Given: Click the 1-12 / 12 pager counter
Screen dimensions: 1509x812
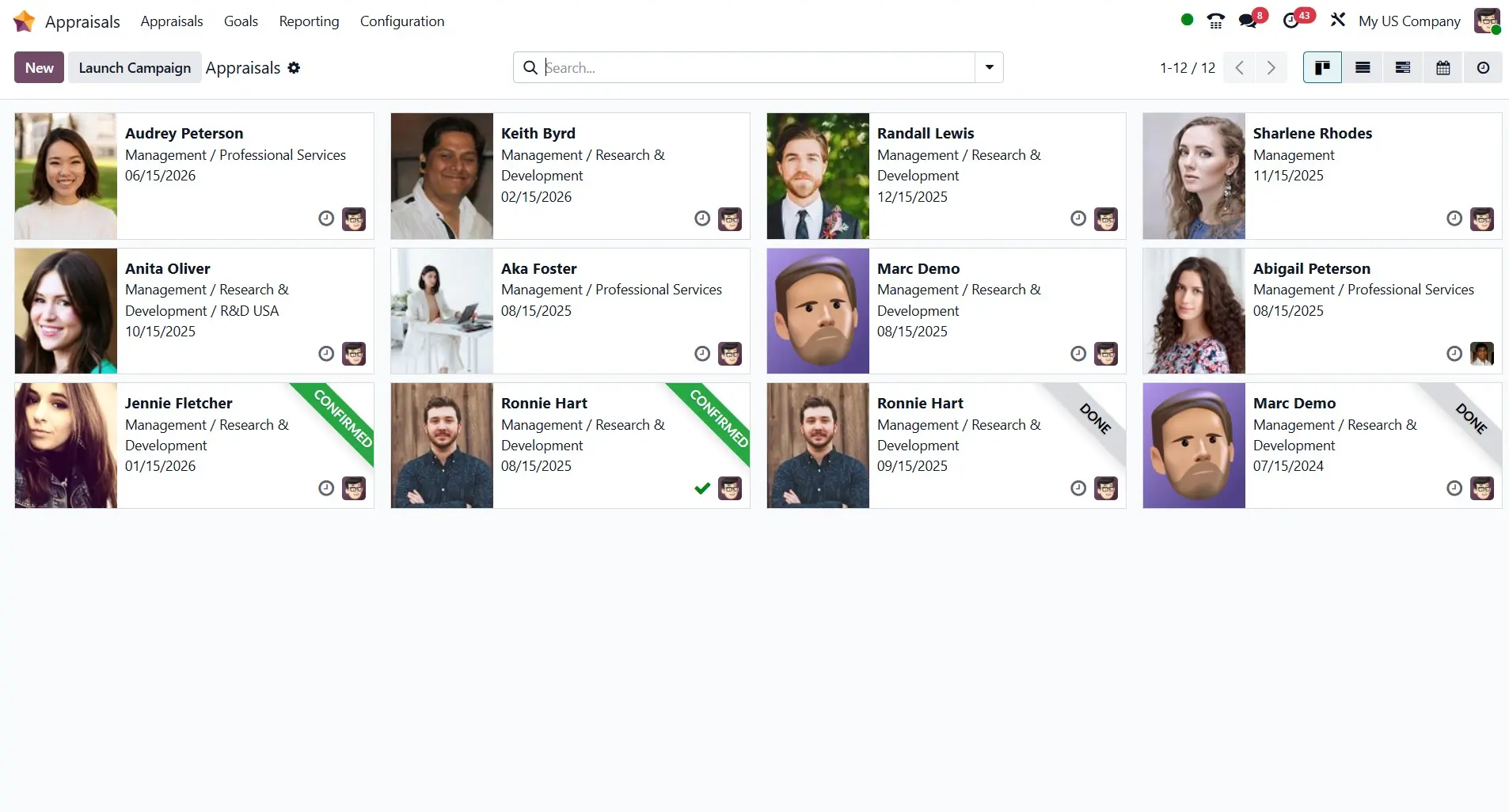Looking at the screenshot, I should [1187, 68].
